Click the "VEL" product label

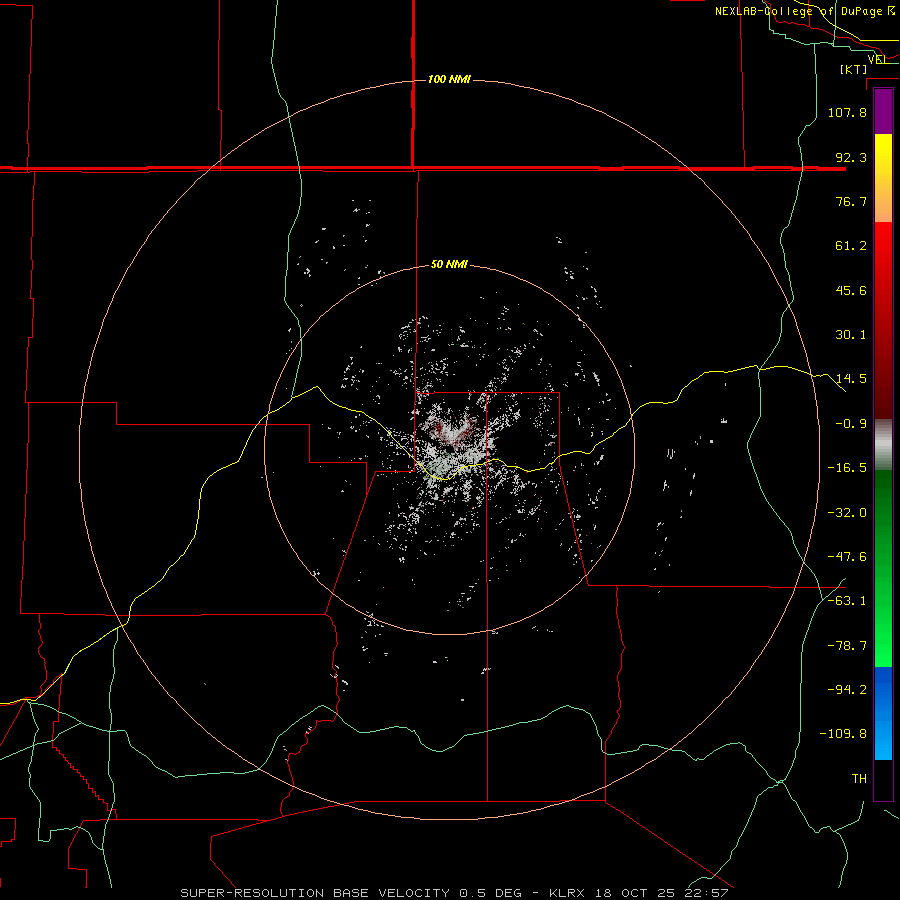click(x=877, y=59)
